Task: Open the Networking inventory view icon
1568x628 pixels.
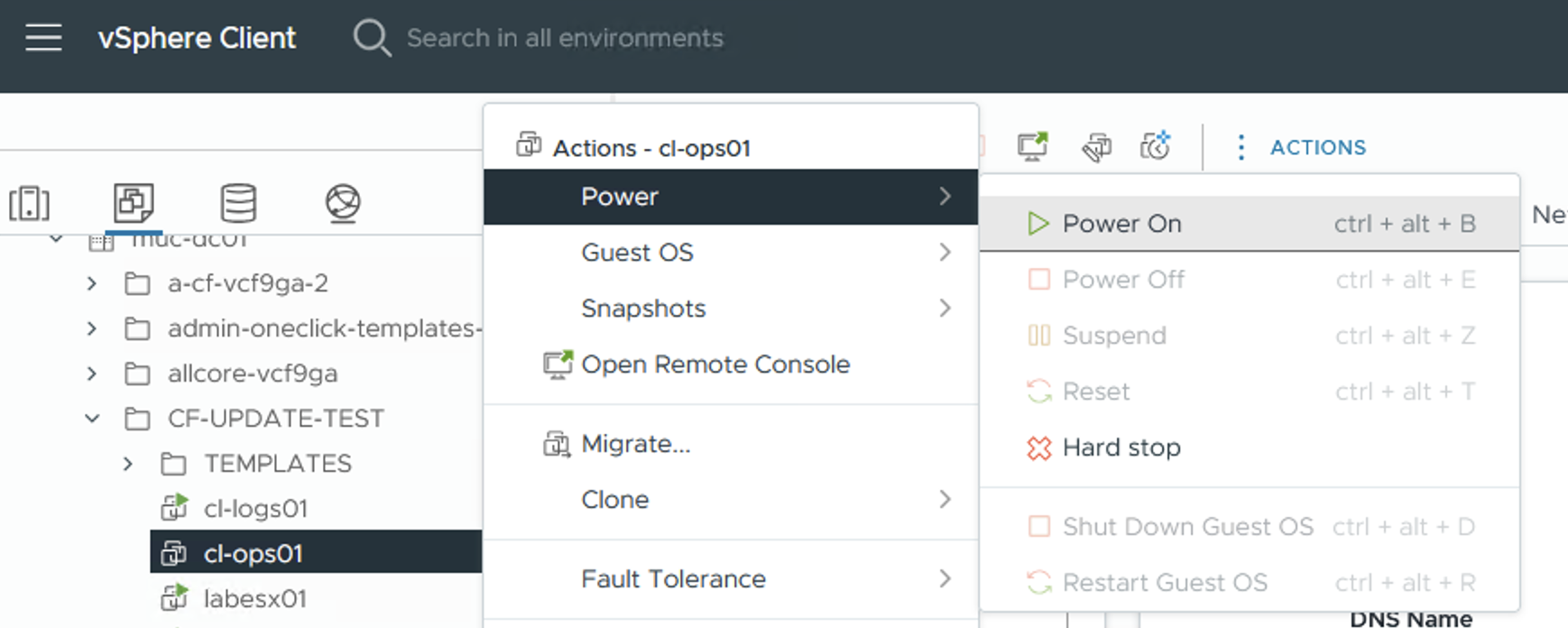Action: 343,203
